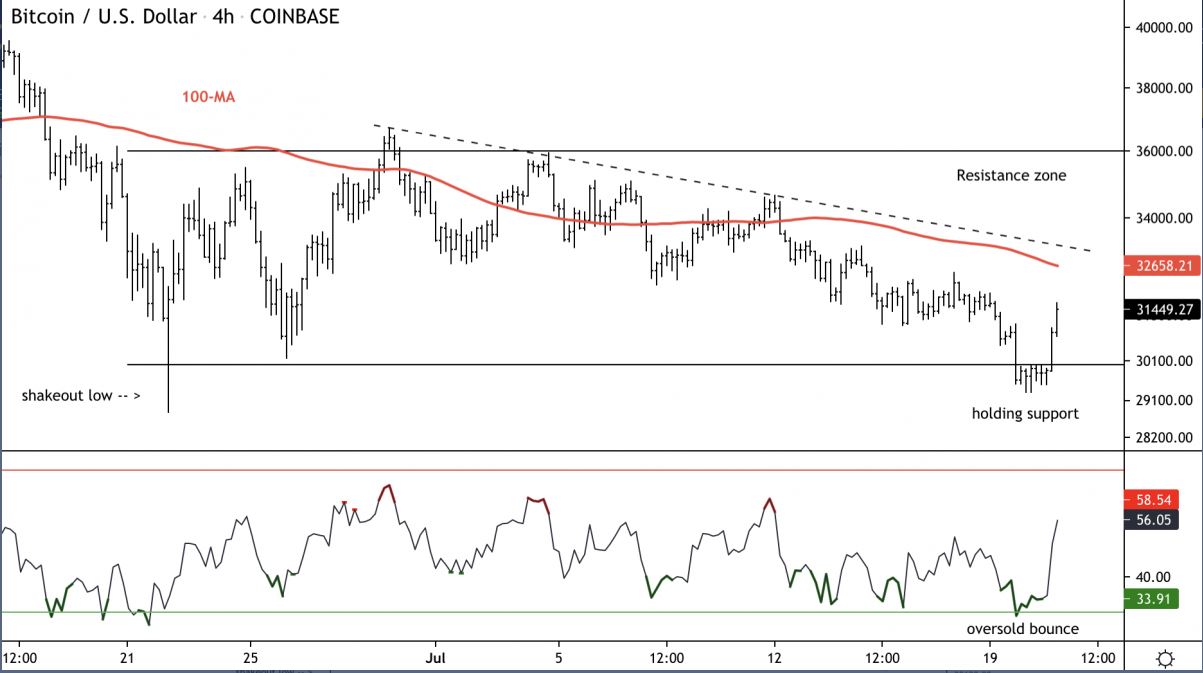
Task: Select the 100-MA label text
Action: pos(208,97)
